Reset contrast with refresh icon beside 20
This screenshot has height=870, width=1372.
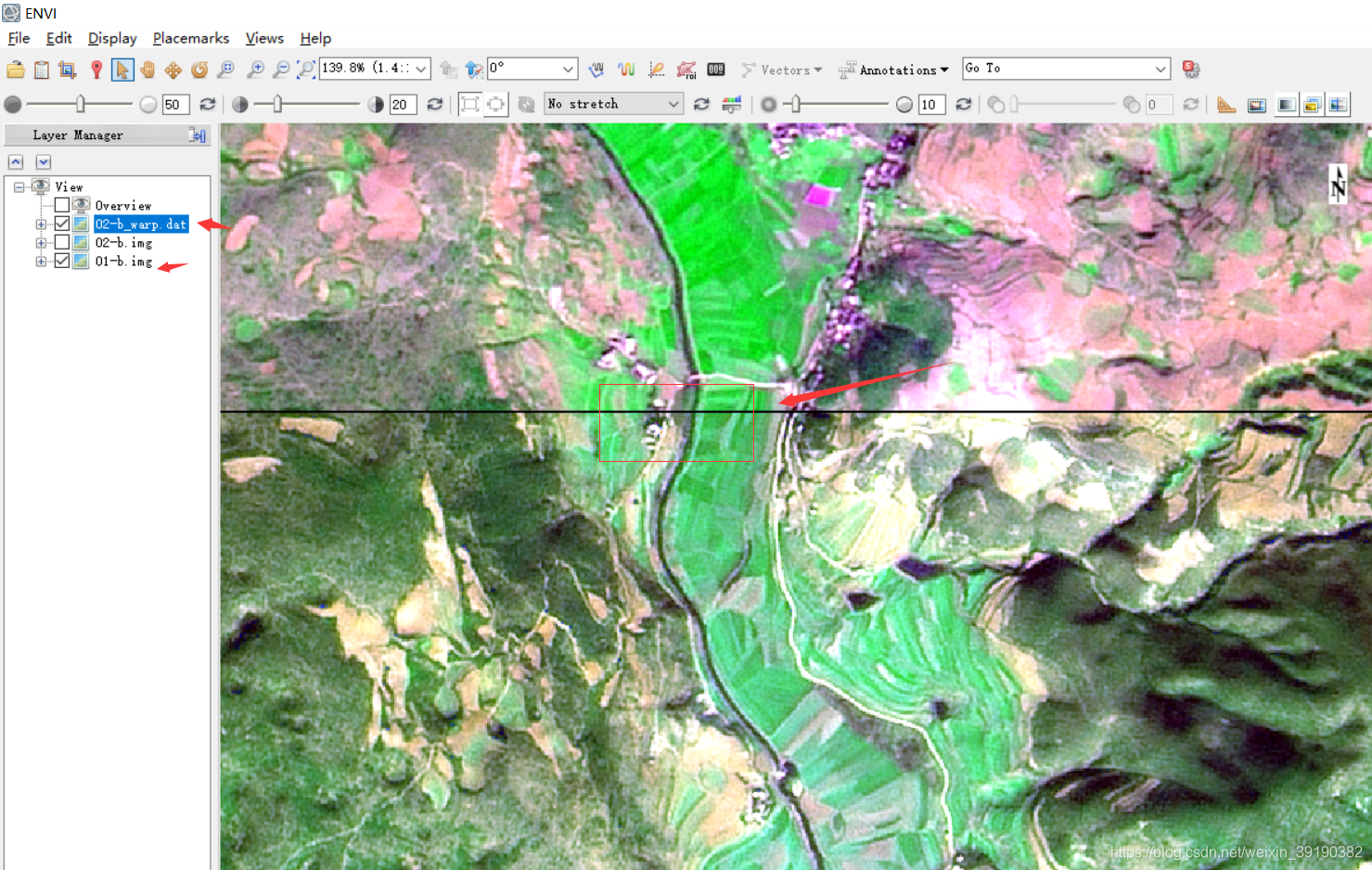434,104
